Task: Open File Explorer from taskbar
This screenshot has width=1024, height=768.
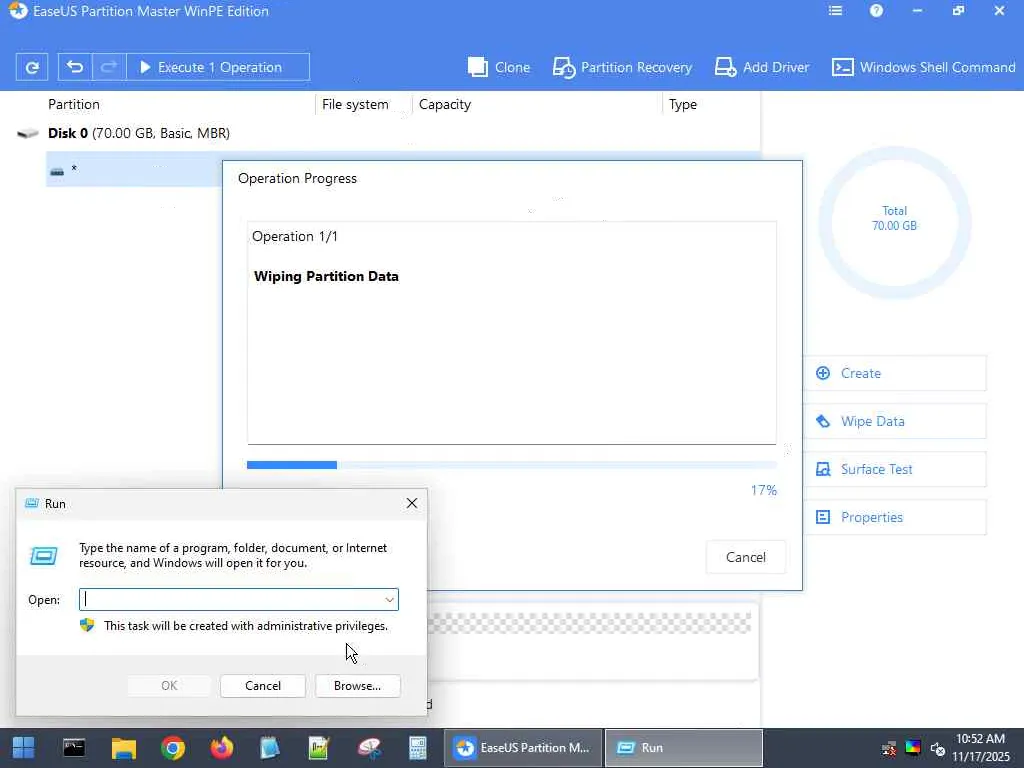Action: pos(123,748)
